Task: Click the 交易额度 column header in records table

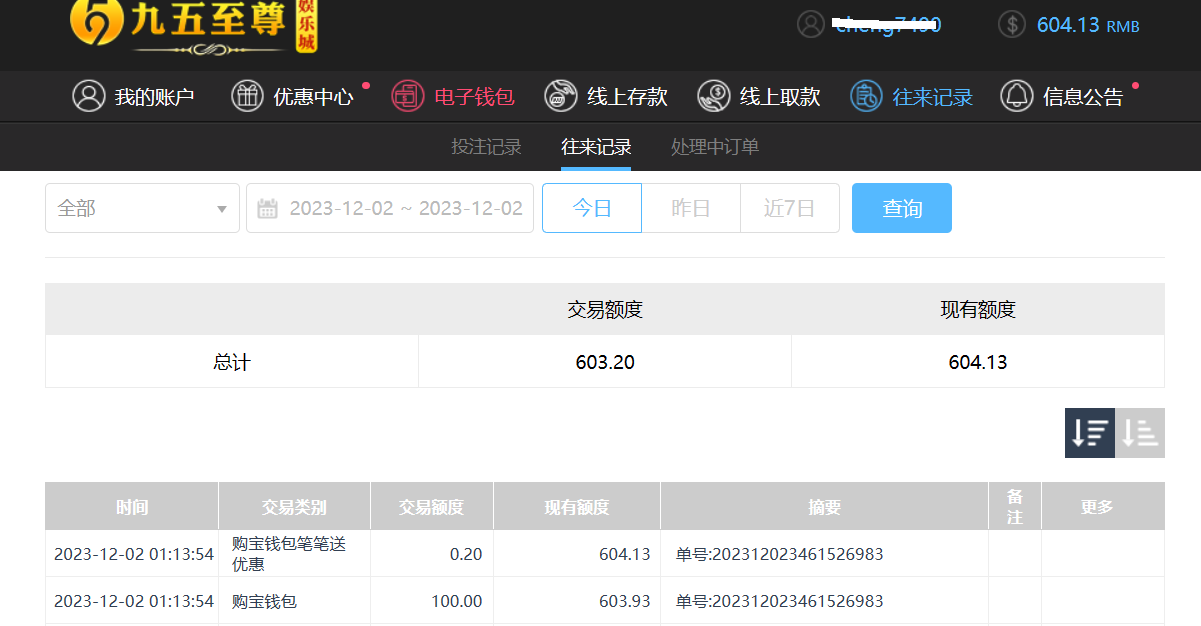Action: 432,506
